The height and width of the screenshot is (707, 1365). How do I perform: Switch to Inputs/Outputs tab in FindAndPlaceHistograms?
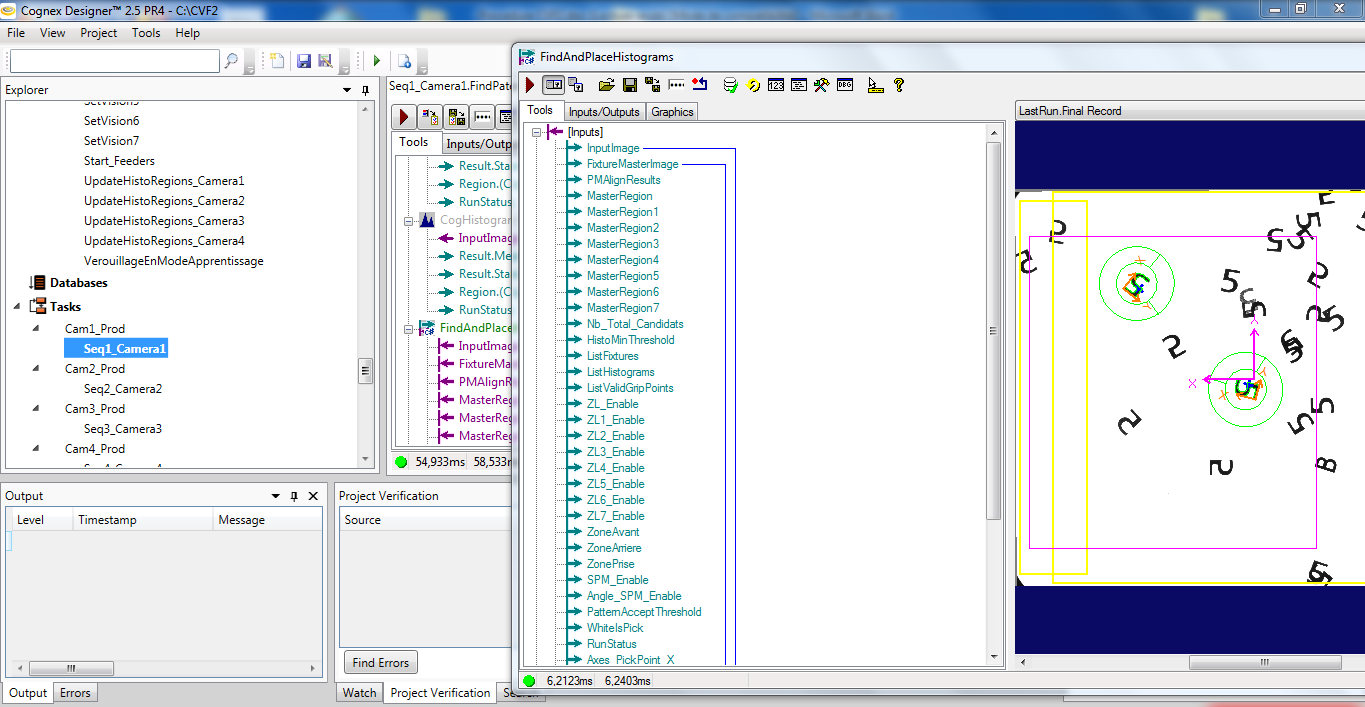pyautogui.click(x=604, y=112)
